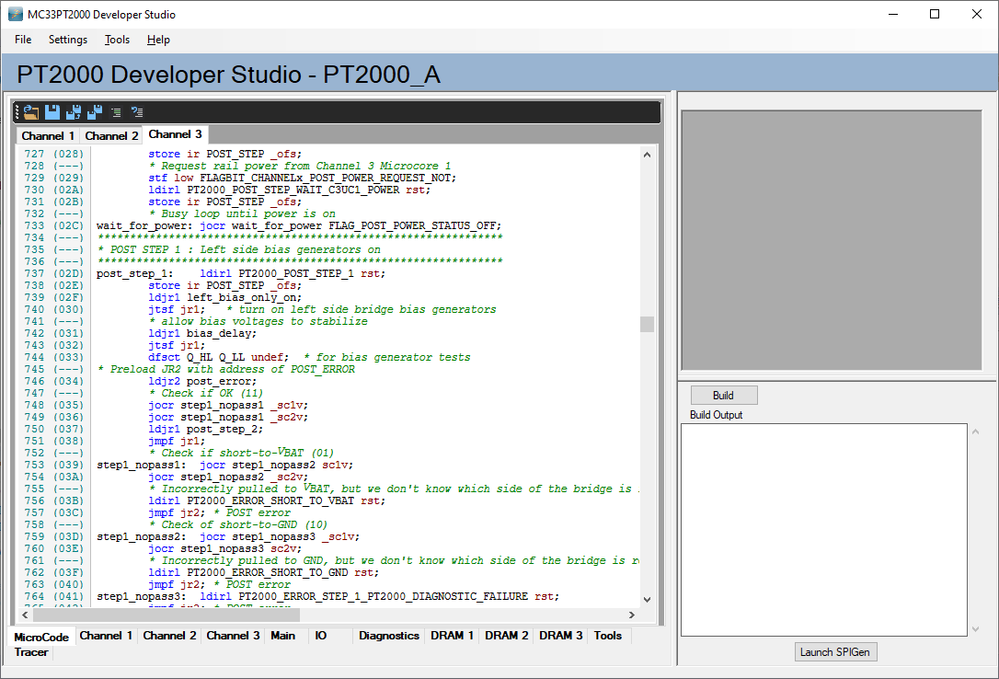Open the Tracer tab

[x=31, y=652]
